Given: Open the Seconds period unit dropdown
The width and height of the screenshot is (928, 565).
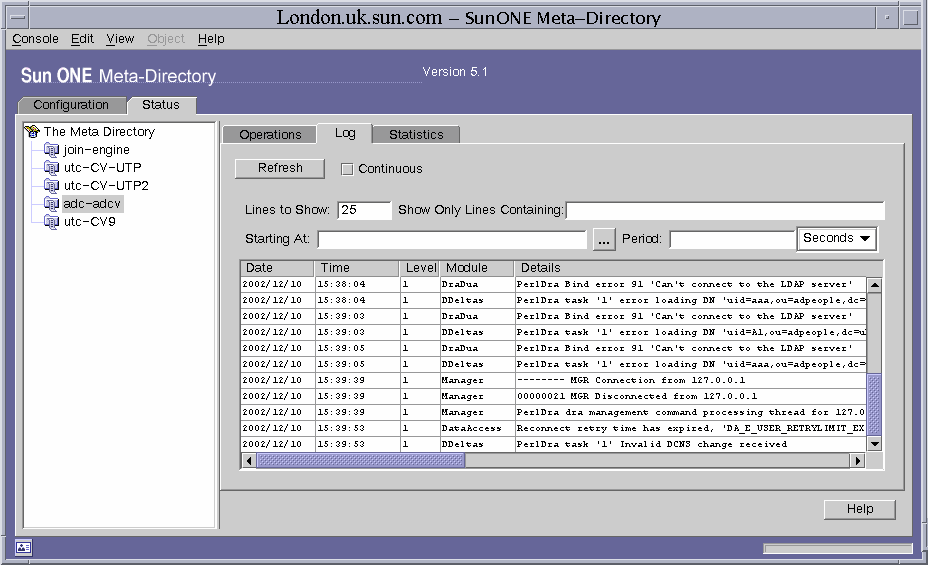Looking at the screenshot, I should [x=836, y=238].
